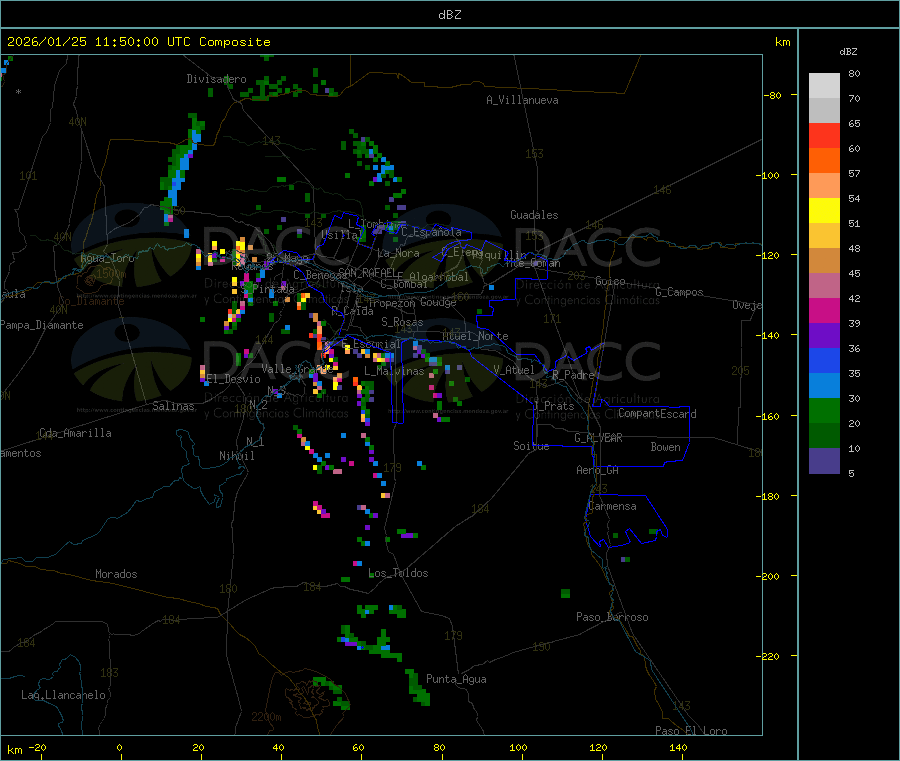The width and height of the screenshot is (900, 761).
Task: Click the 140 km horizontal axis label
Action: click(x=678, y=747)
